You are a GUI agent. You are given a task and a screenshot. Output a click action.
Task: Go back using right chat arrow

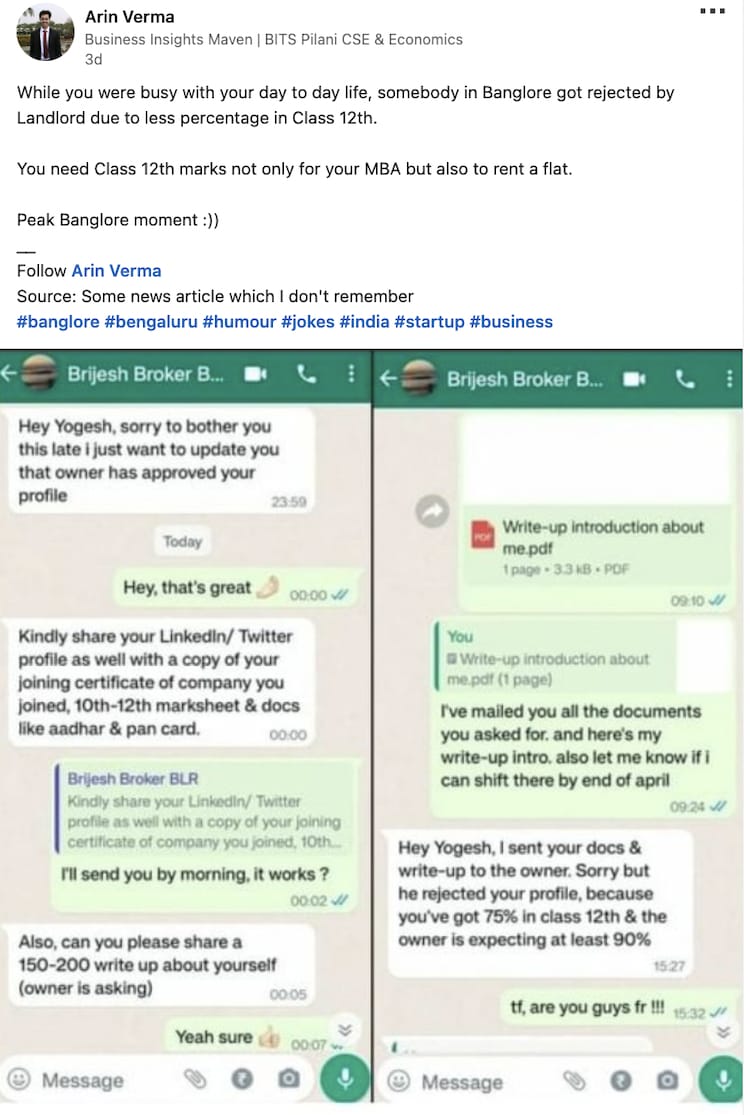click(387, 379)
